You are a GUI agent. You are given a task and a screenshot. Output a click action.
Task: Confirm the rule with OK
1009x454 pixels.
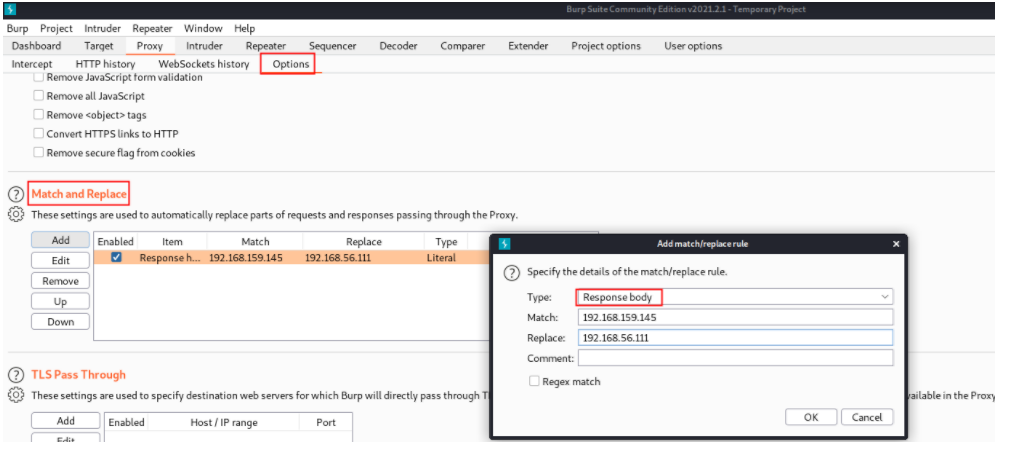coord(811,417)
